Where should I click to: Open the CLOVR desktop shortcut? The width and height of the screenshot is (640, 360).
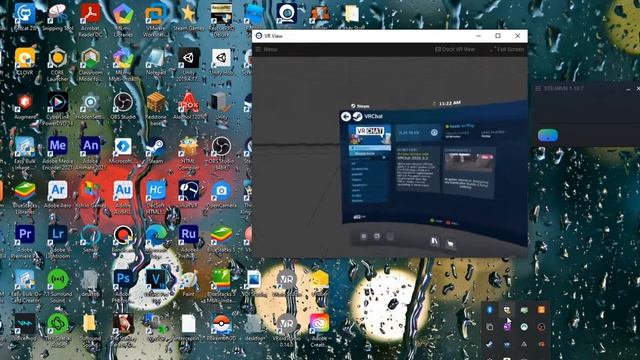[25, 61]
